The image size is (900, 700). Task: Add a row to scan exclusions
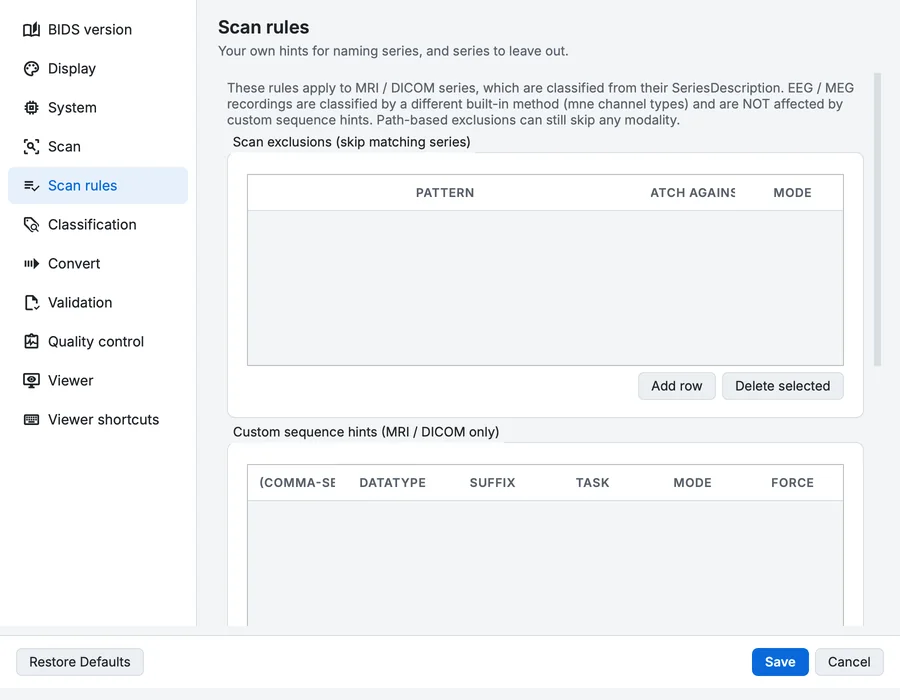[677, 386]
